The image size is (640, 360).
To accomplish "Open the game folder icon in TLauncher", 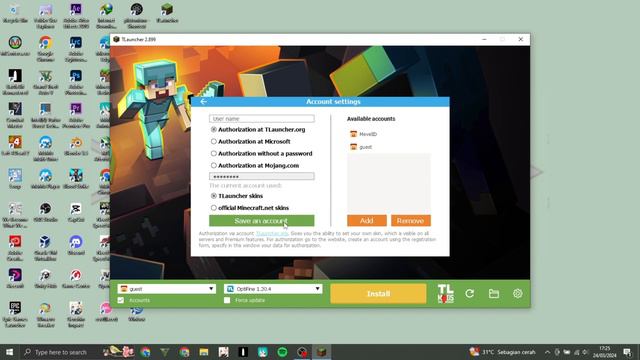I will [493, 293].
